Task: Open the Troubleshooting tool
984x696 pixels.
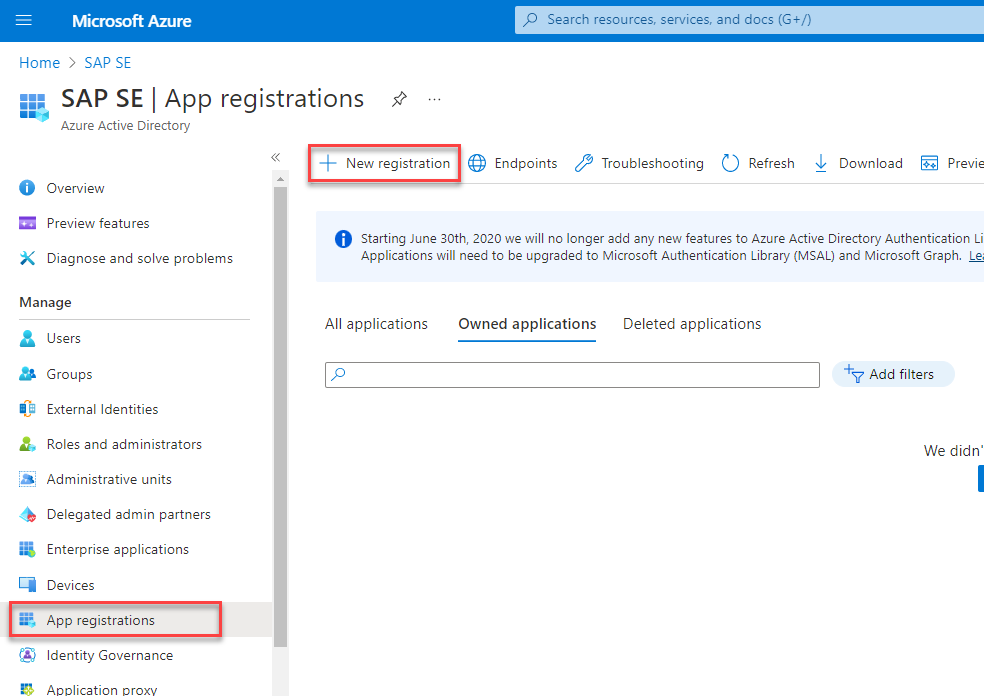Action: click(x=639, y=163)
